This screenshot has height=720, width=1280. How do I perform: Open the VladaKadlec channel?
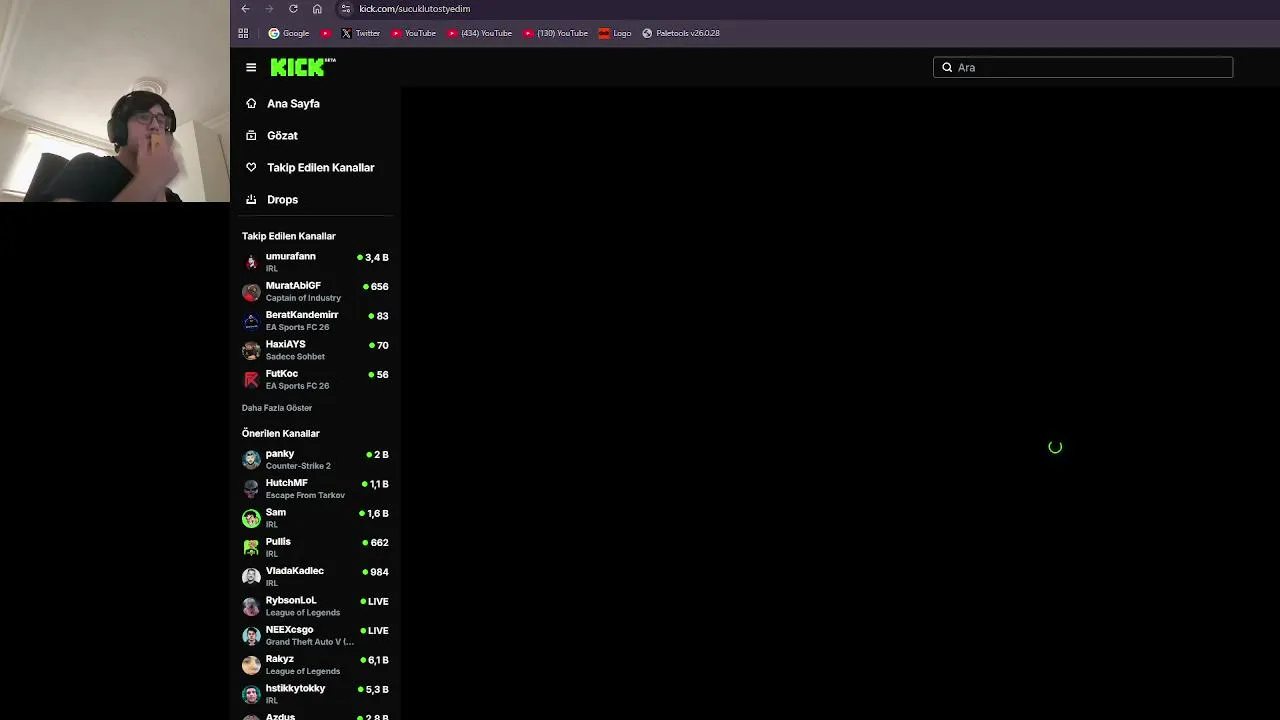tap(316, 576)
